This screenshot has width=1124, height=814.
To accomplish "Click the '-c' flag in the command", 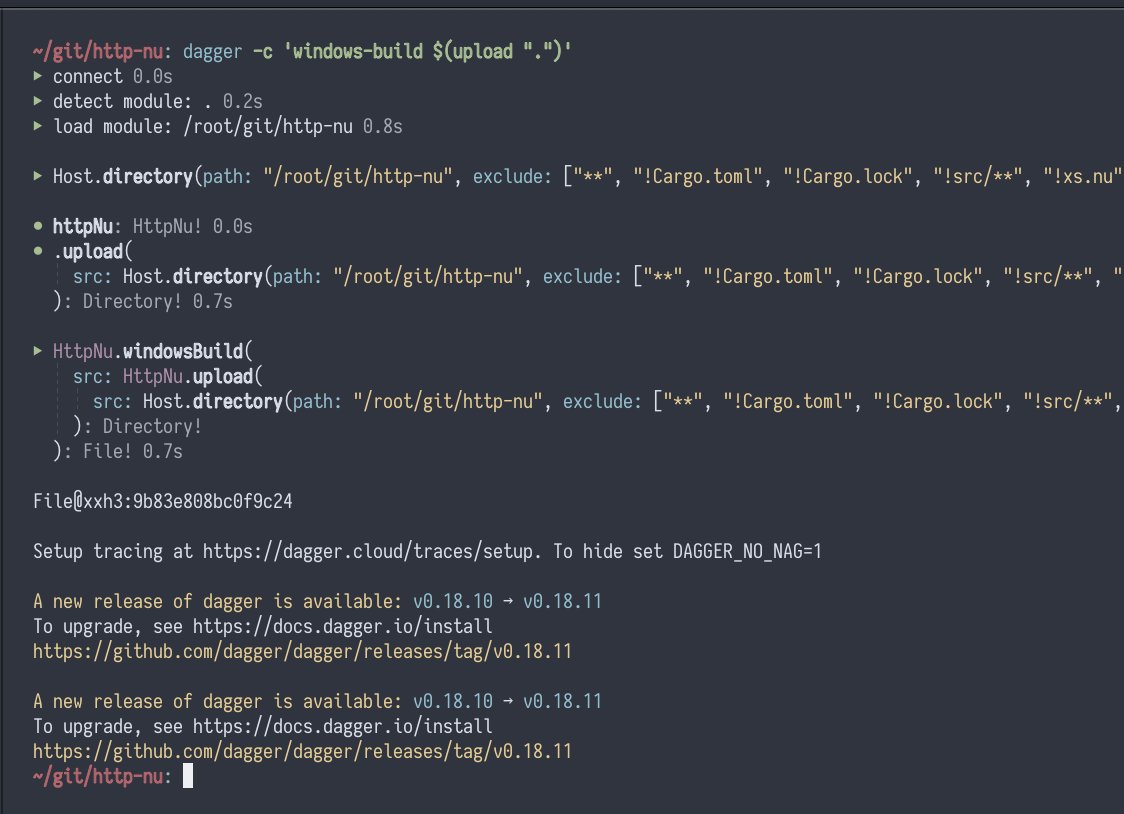I will pyautogui.click(x=262, y=52).
